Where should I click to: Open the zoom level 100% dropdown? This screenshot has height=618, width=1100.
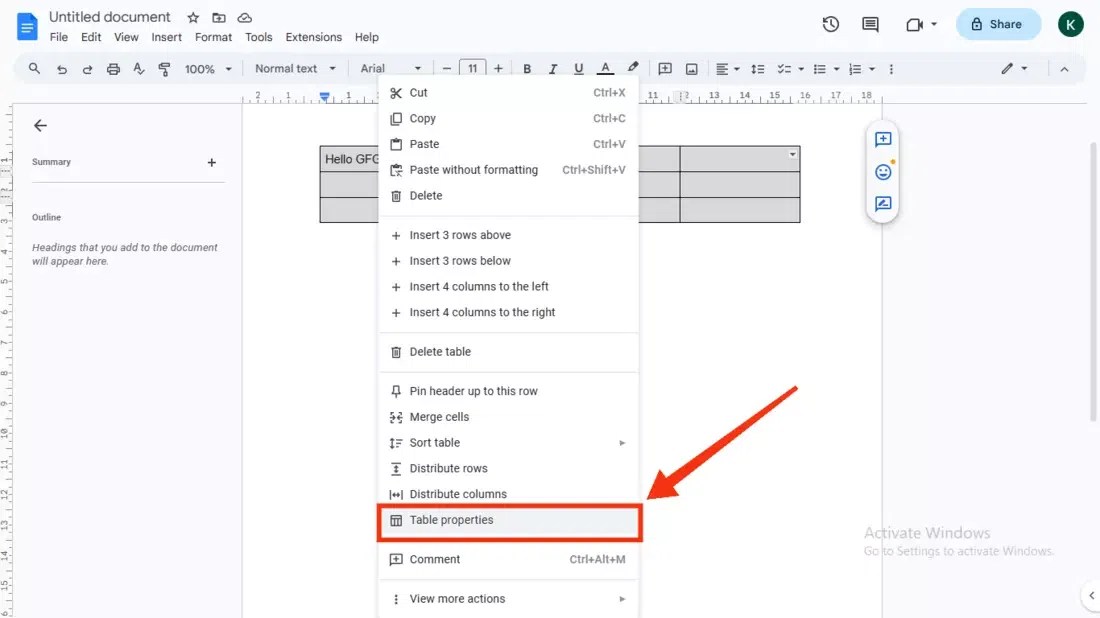pos(207,68)
